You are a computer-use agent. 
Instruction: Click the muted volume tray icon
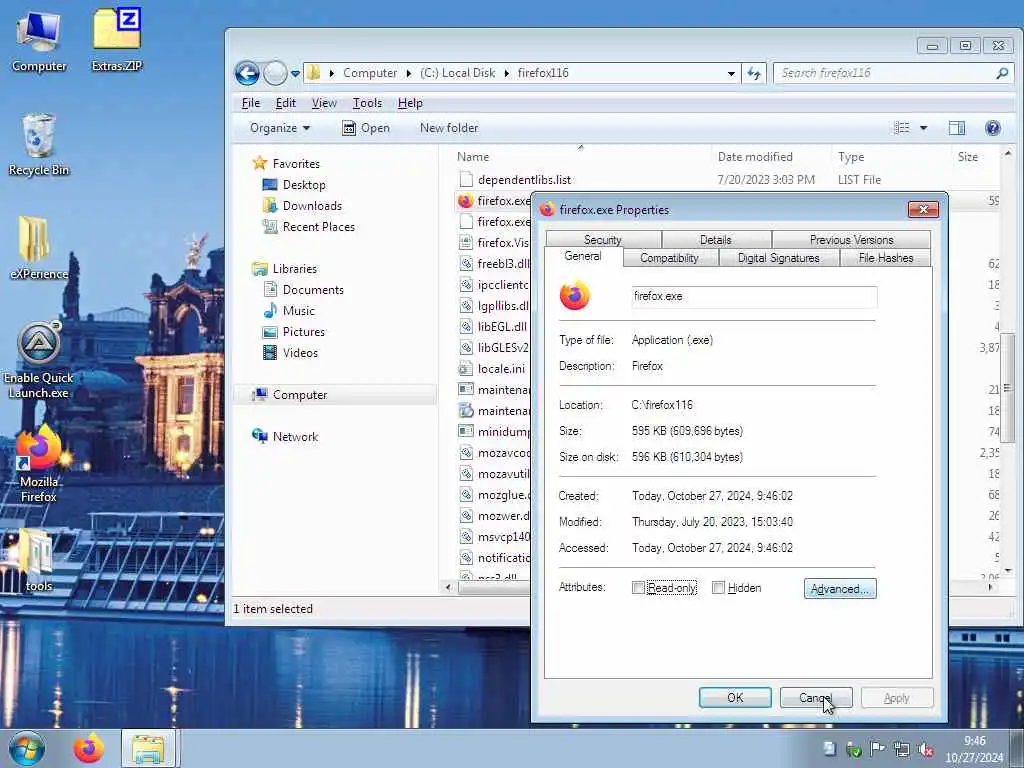[x=925, y=749]
